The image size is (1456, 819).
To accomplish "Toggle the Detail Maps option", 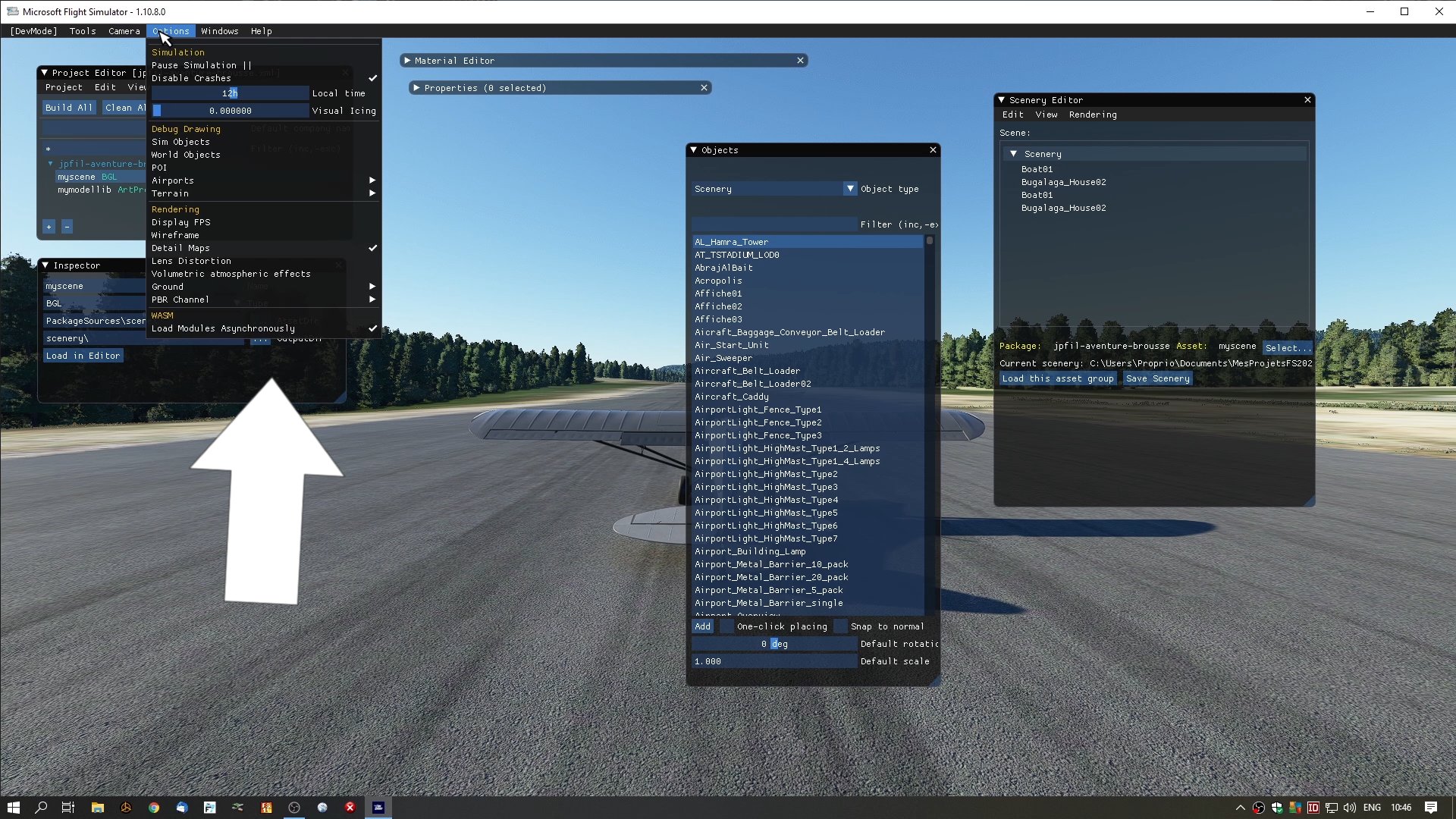I will (x=180, y=248).
